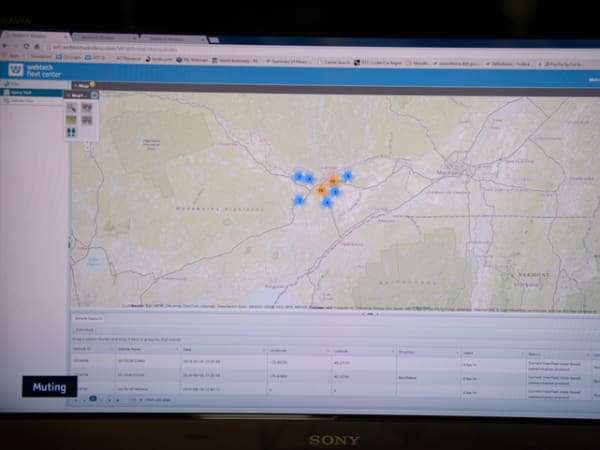The height and width of the screenshot is (450, 600).
Task: Click the top-right tool in the map toolbox
Action: pyautogui.click(x=86, y=108)
